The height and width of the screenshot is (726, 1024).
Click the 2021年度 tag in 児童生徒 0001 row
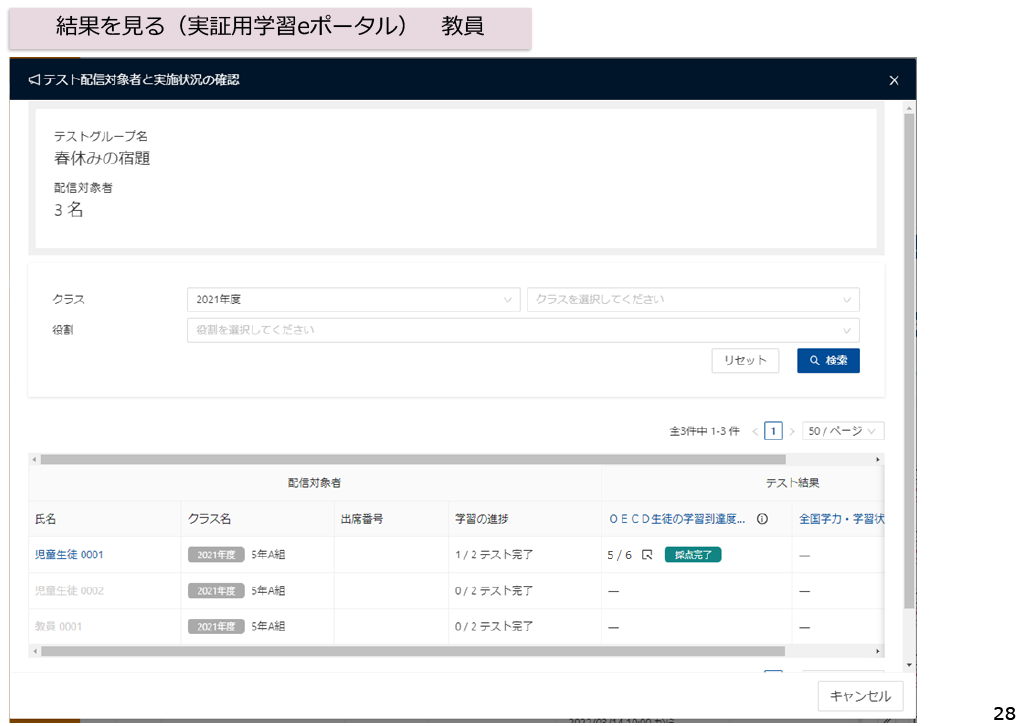[x=216, y=554]
